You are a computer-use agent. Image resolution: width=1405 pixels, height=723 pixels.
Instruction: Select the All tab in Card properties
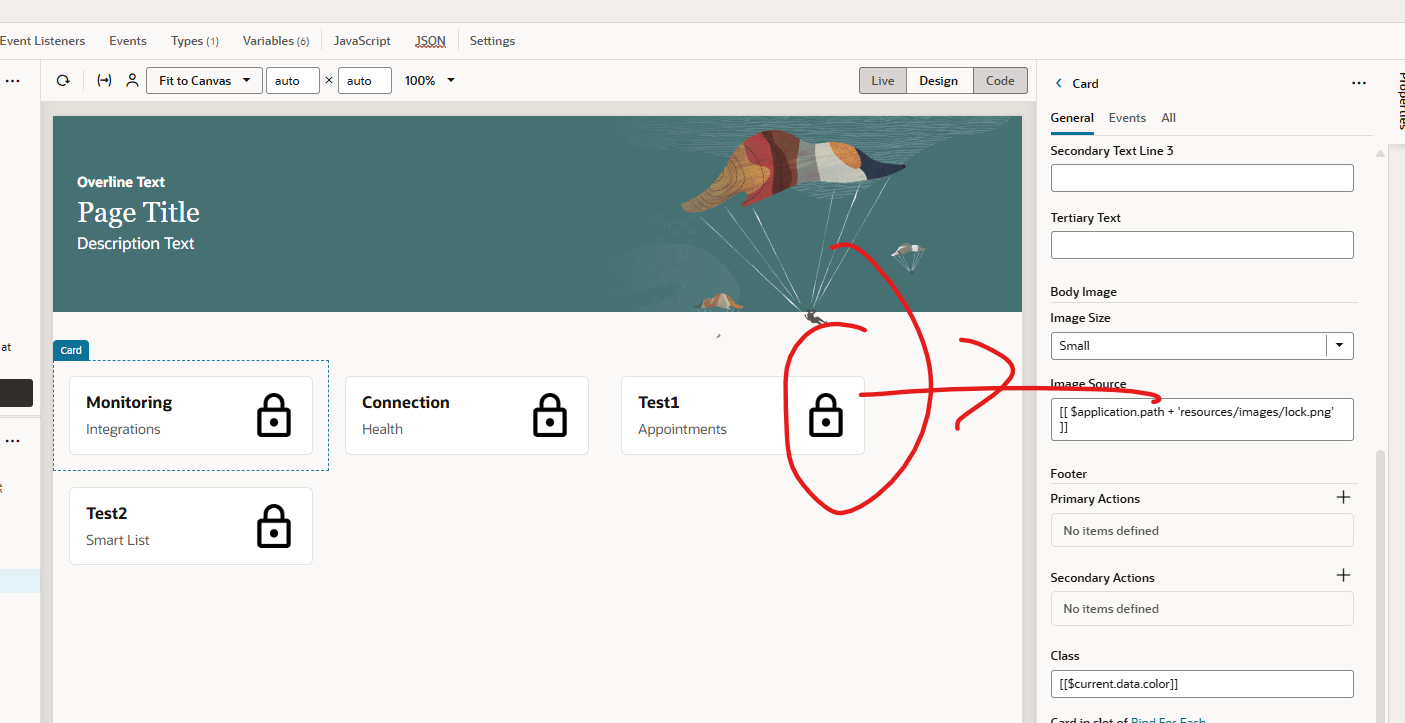tap(1168, 118)
